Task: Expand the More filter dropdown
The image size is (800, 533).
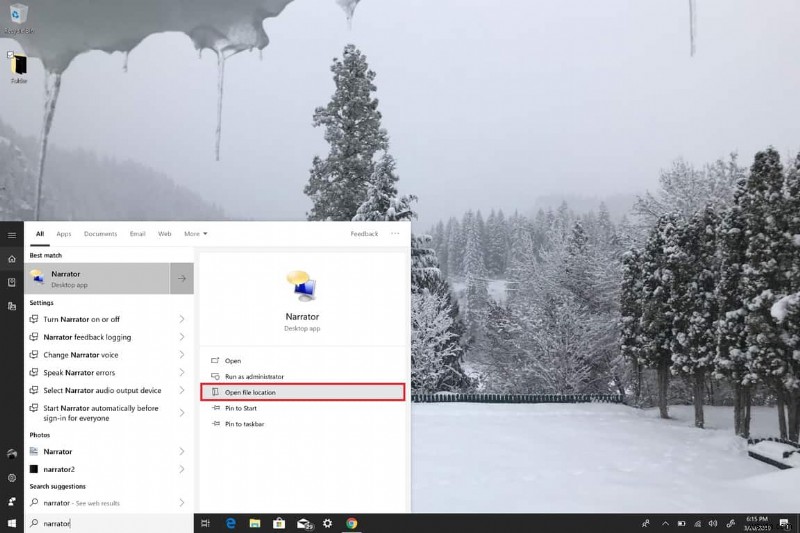Action: 195,234
